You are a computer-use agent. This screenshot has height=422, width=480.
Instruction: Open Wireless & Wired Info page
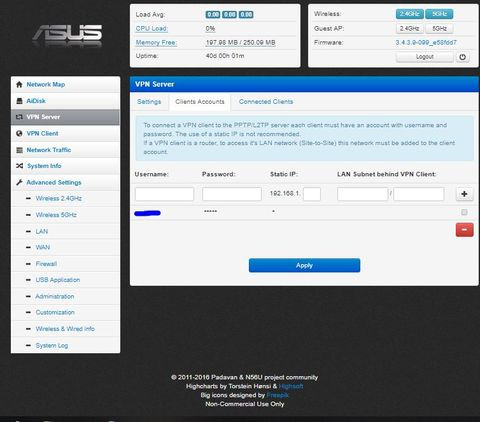pos(65,329)
